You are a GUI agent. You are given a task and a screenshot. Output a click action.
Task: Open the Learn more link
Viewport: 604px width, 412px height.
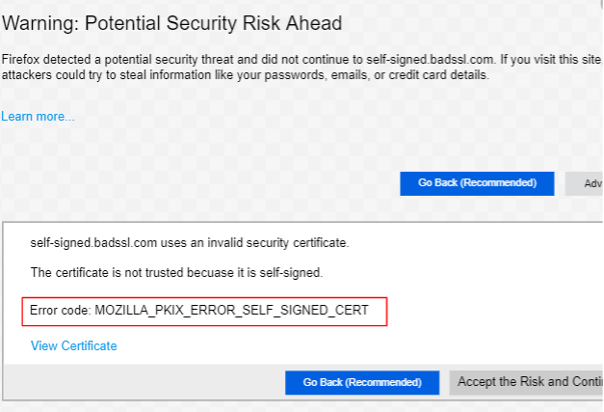coord(38,117)
